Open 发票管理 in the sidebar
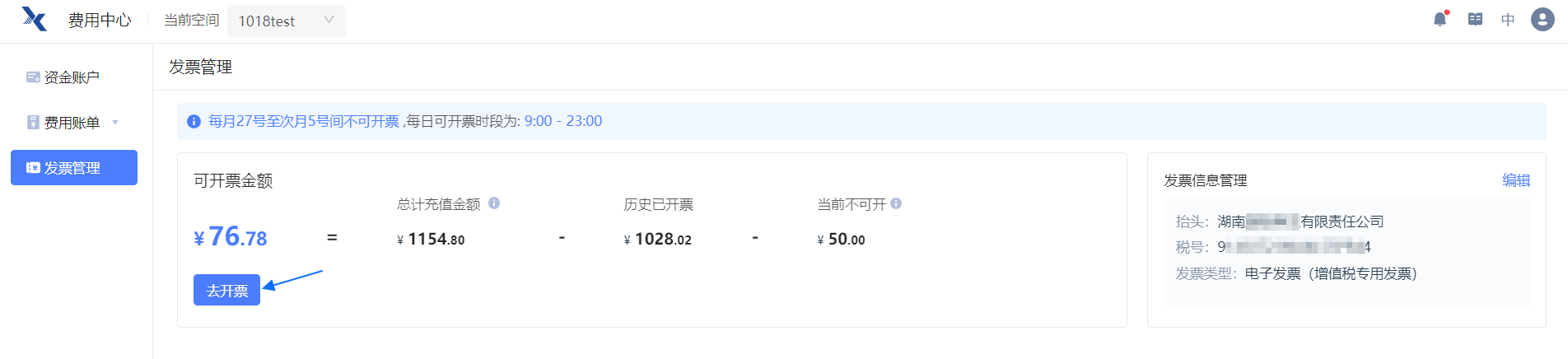 [x=74, y=168]
